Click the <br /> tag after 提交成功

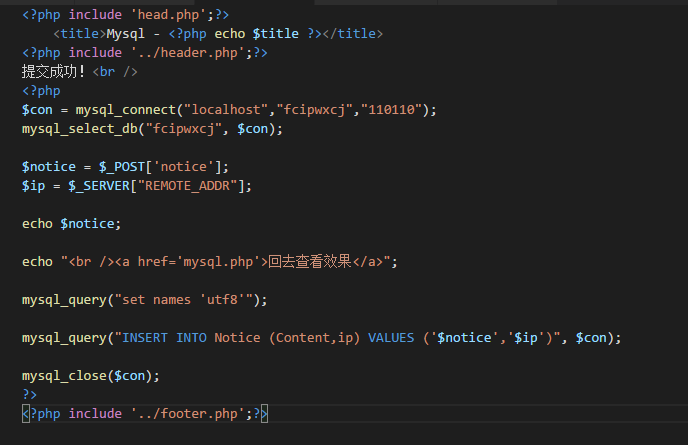point(115,72)
